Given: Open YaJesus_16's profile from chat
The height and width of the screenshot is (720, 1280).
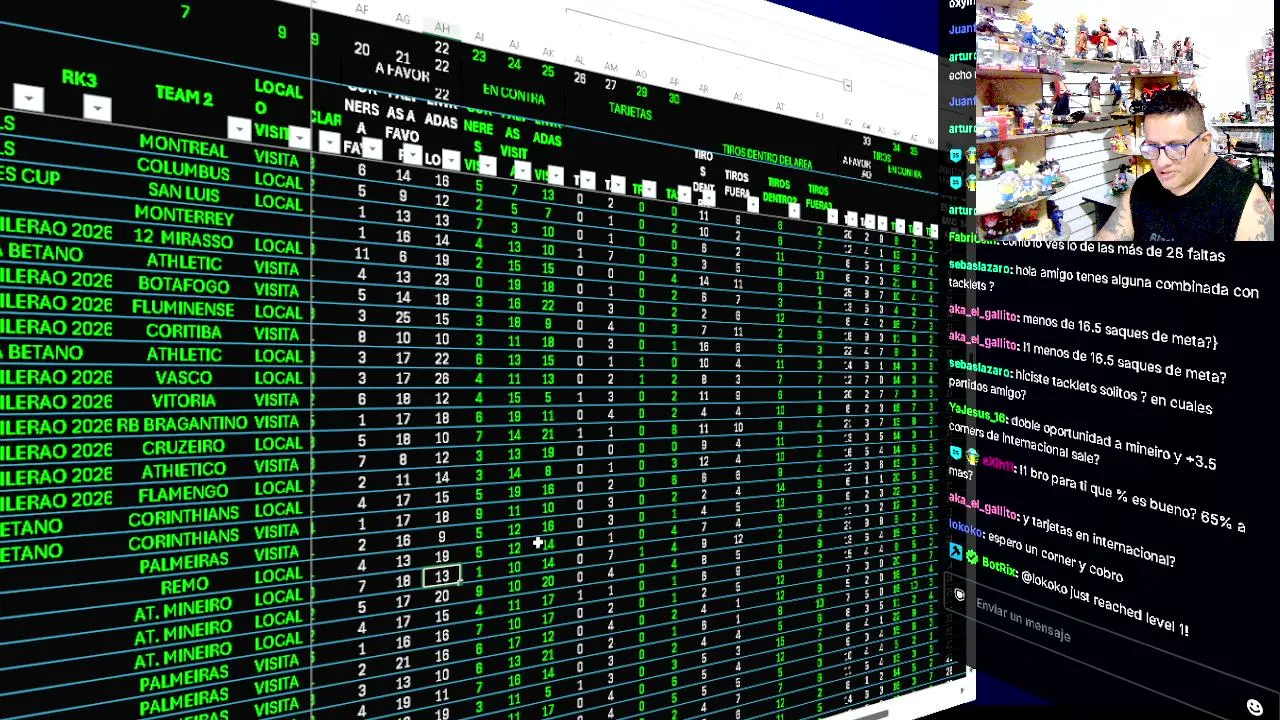Looking at the screenshot, I should point(976,413).
